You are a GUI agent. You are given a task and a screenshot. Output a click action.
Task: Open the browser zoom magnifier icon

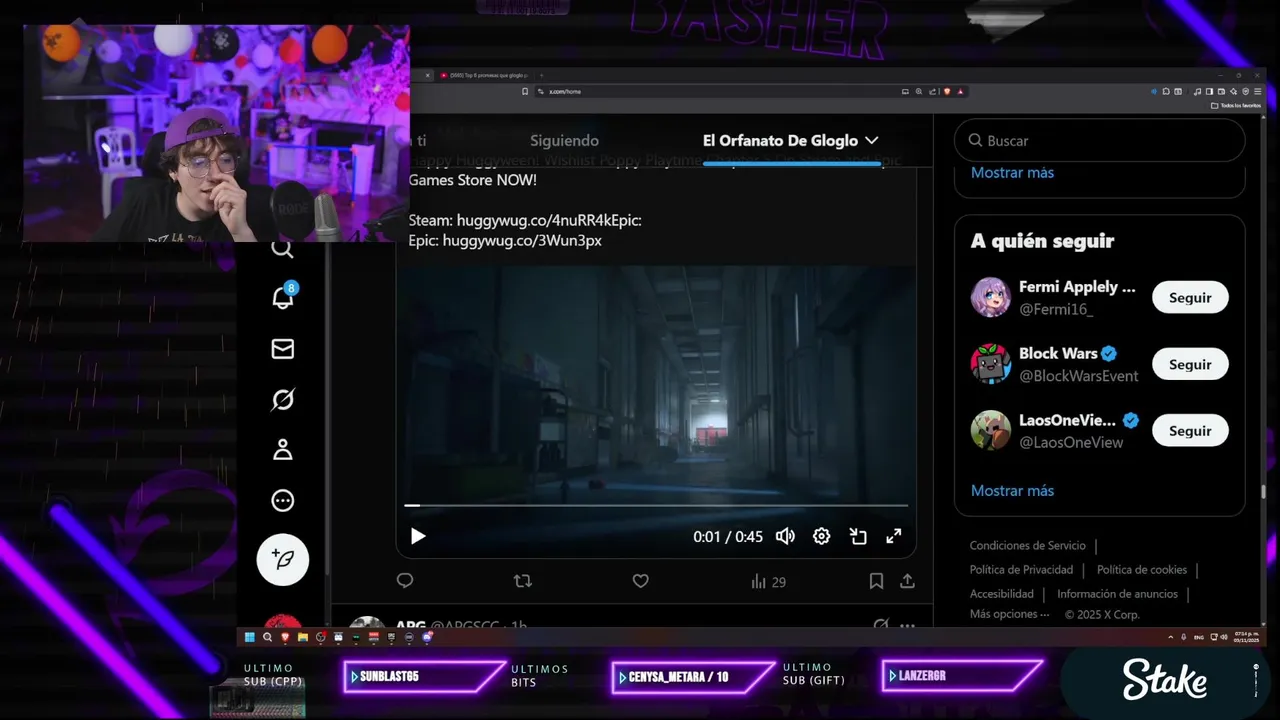click(x=918, y=91)
